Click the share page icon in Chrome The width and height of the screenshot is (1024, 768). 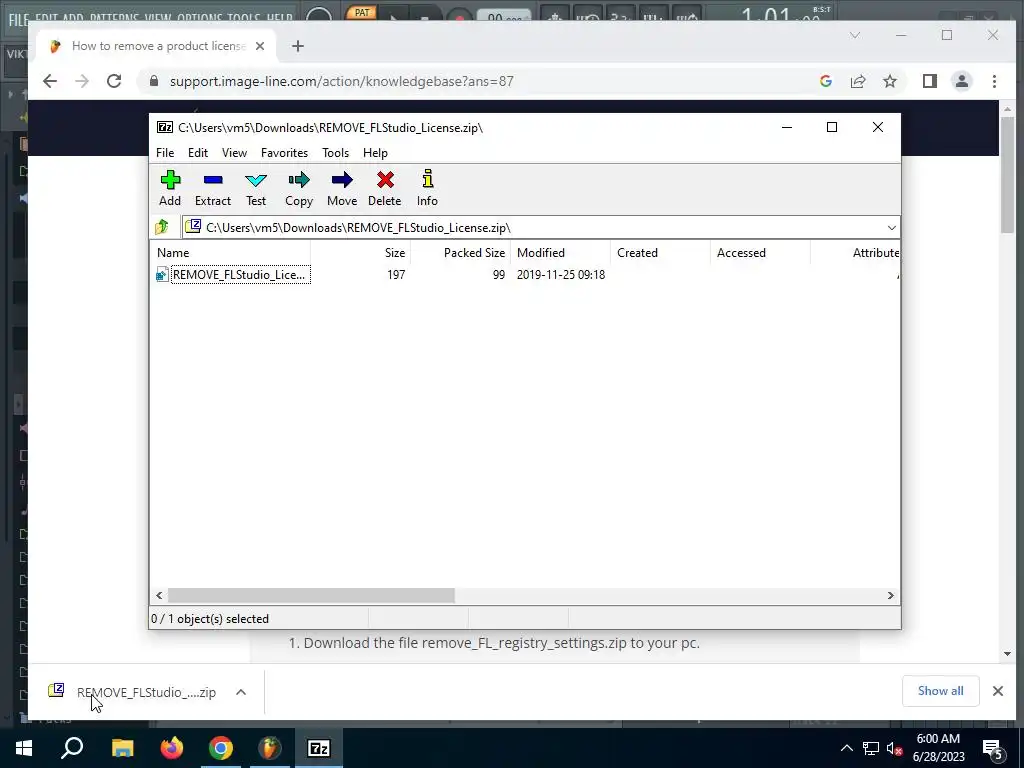click(x=858, y=81)
